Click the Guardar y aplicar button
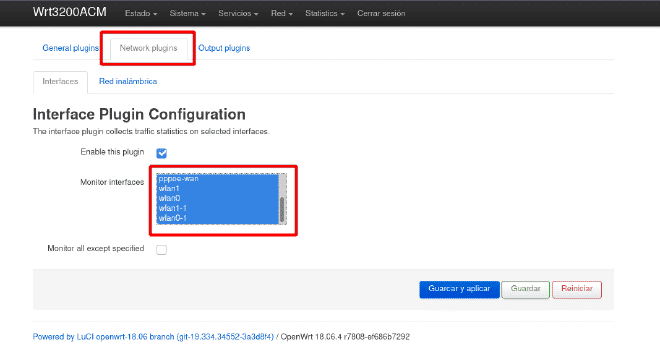 coord(459,289)
